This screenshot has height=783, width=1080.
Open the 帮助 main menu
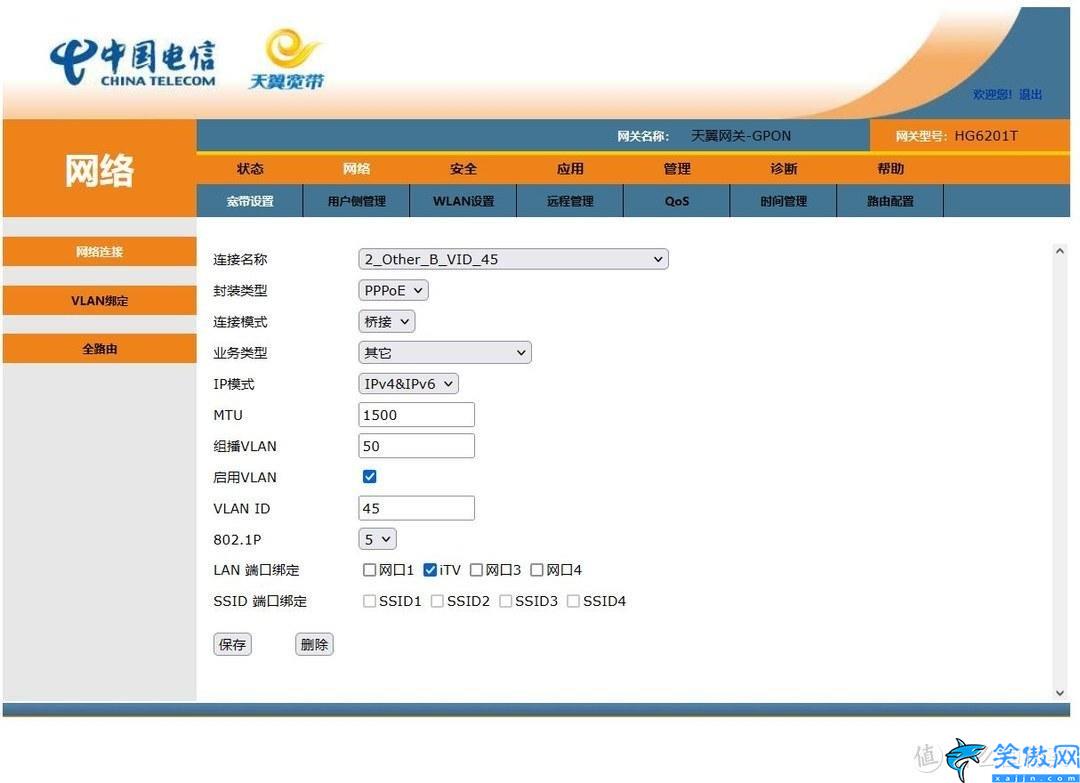tap(891, 169)
